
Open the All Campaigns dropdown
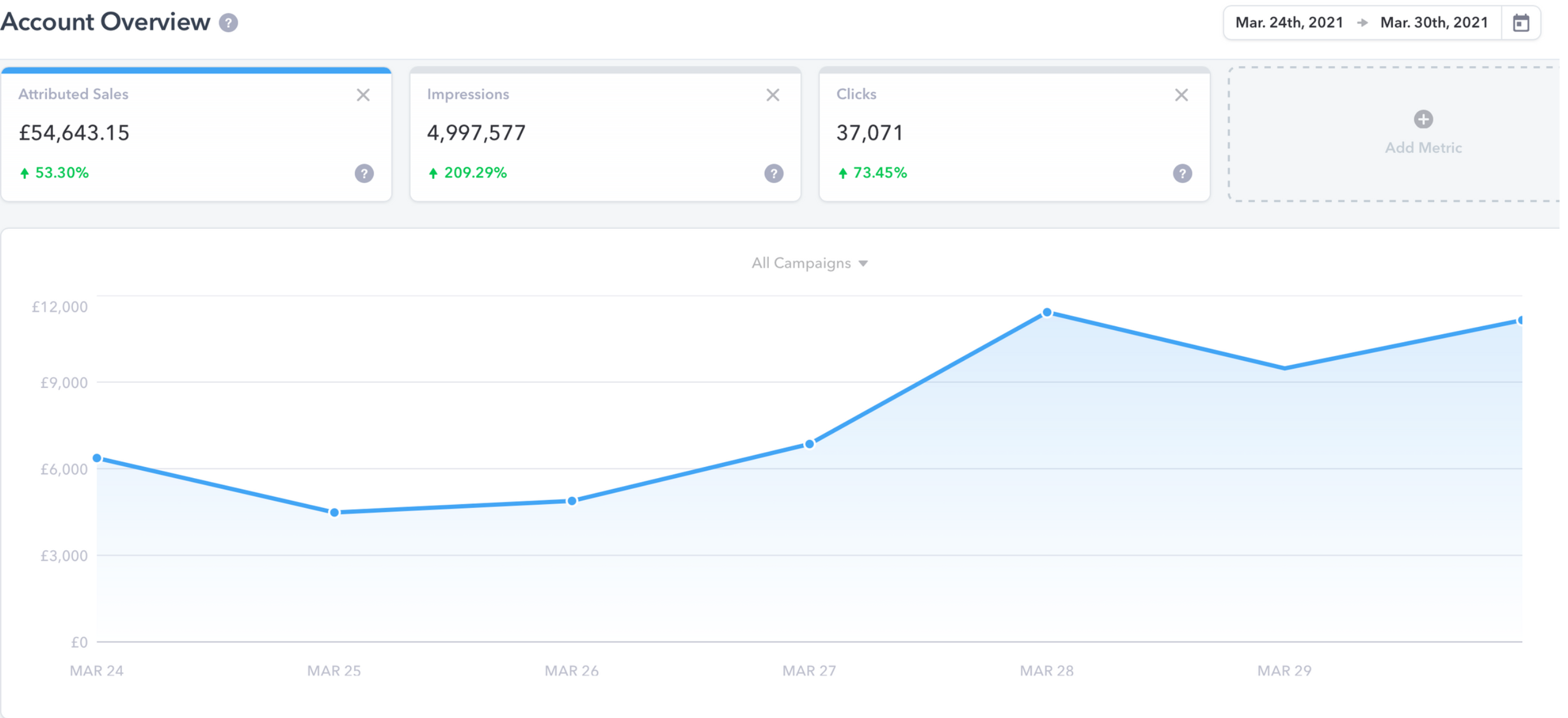809,264
